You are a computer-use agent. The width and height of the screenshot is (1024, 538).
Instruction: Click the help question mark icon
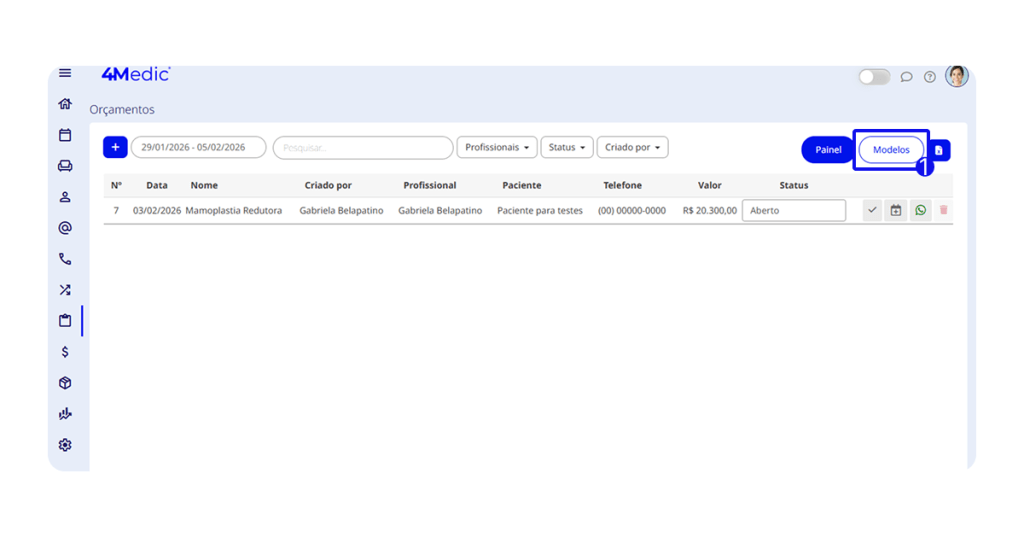pyautogui.click(x=929, y=77)
